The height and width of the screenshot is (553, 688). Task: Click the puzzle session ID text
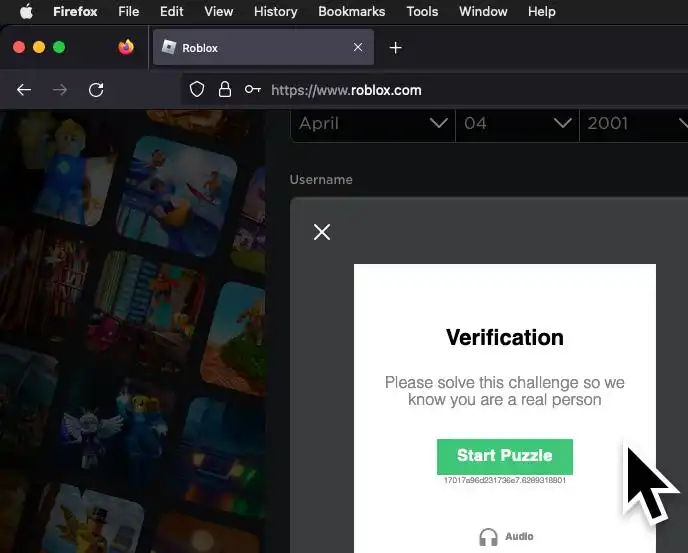[x=505, y=481]
